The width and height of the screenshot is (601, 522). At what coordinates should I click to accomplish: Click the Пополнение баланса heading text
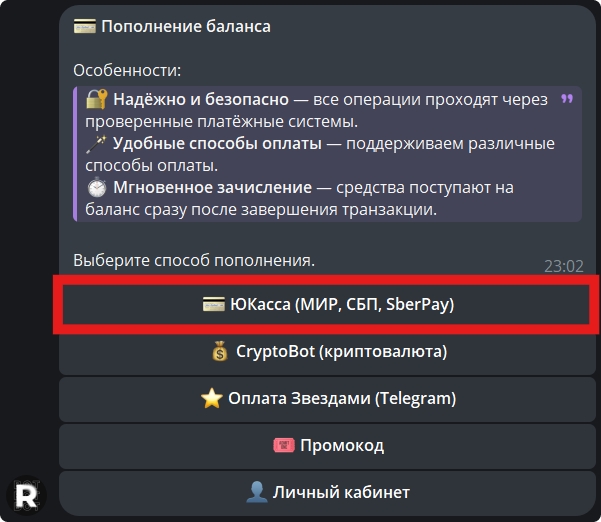click(x=186, y=27)
